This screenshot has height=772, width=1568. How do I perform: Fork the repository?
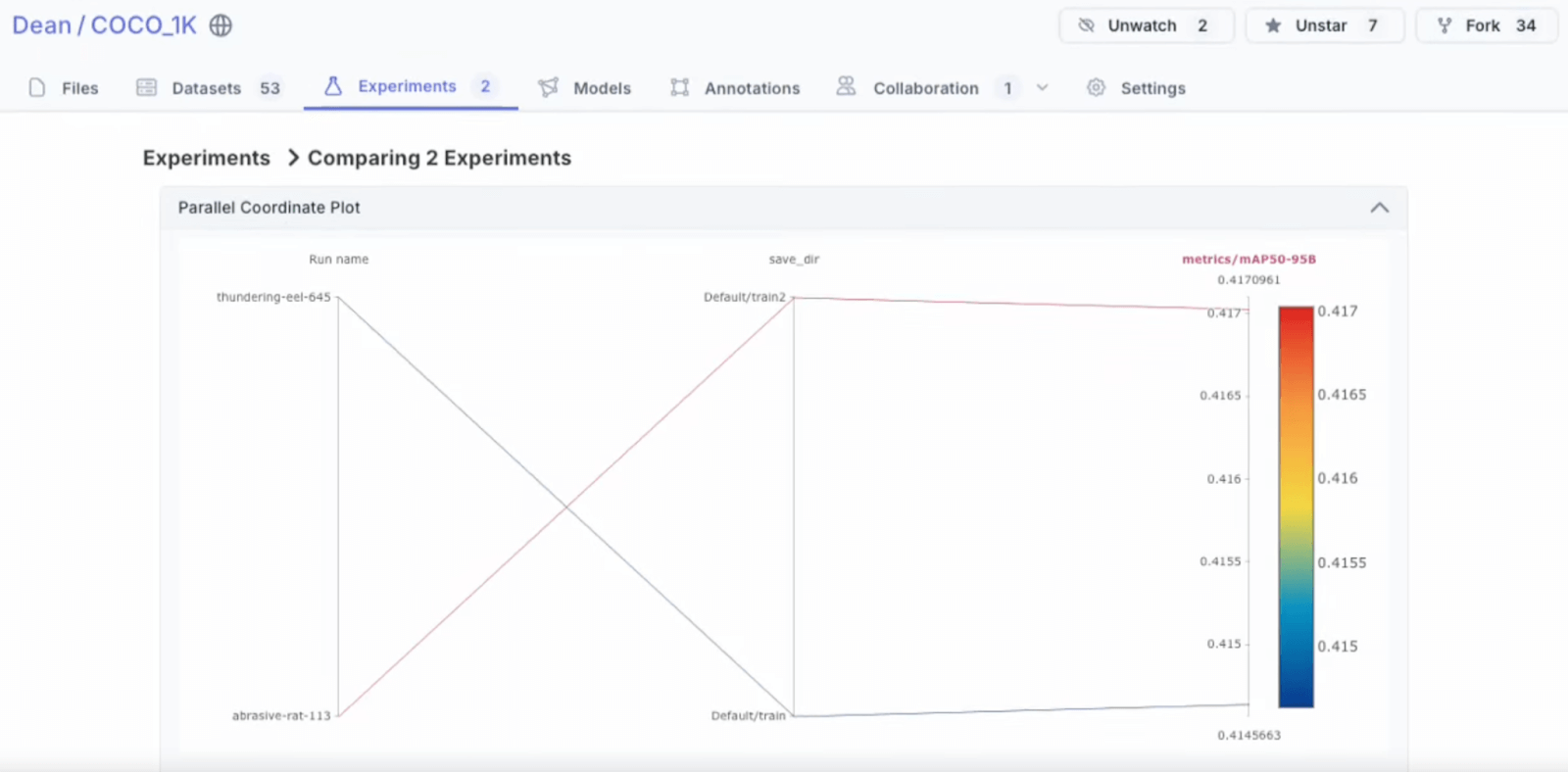(x=1482, y=25)
